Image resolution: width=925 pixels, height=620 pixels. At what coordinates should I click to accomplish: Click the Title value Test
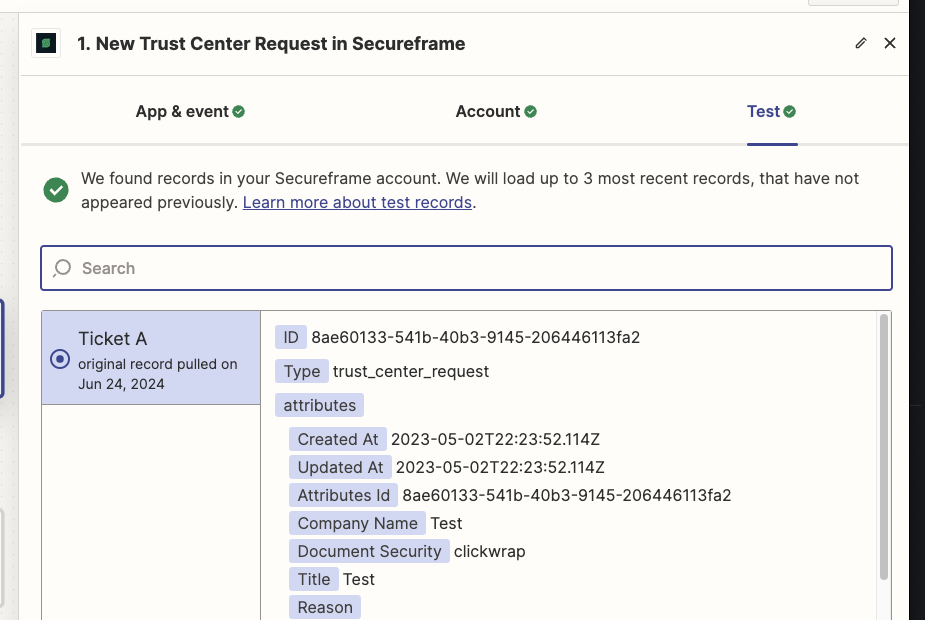pos(359,579)
